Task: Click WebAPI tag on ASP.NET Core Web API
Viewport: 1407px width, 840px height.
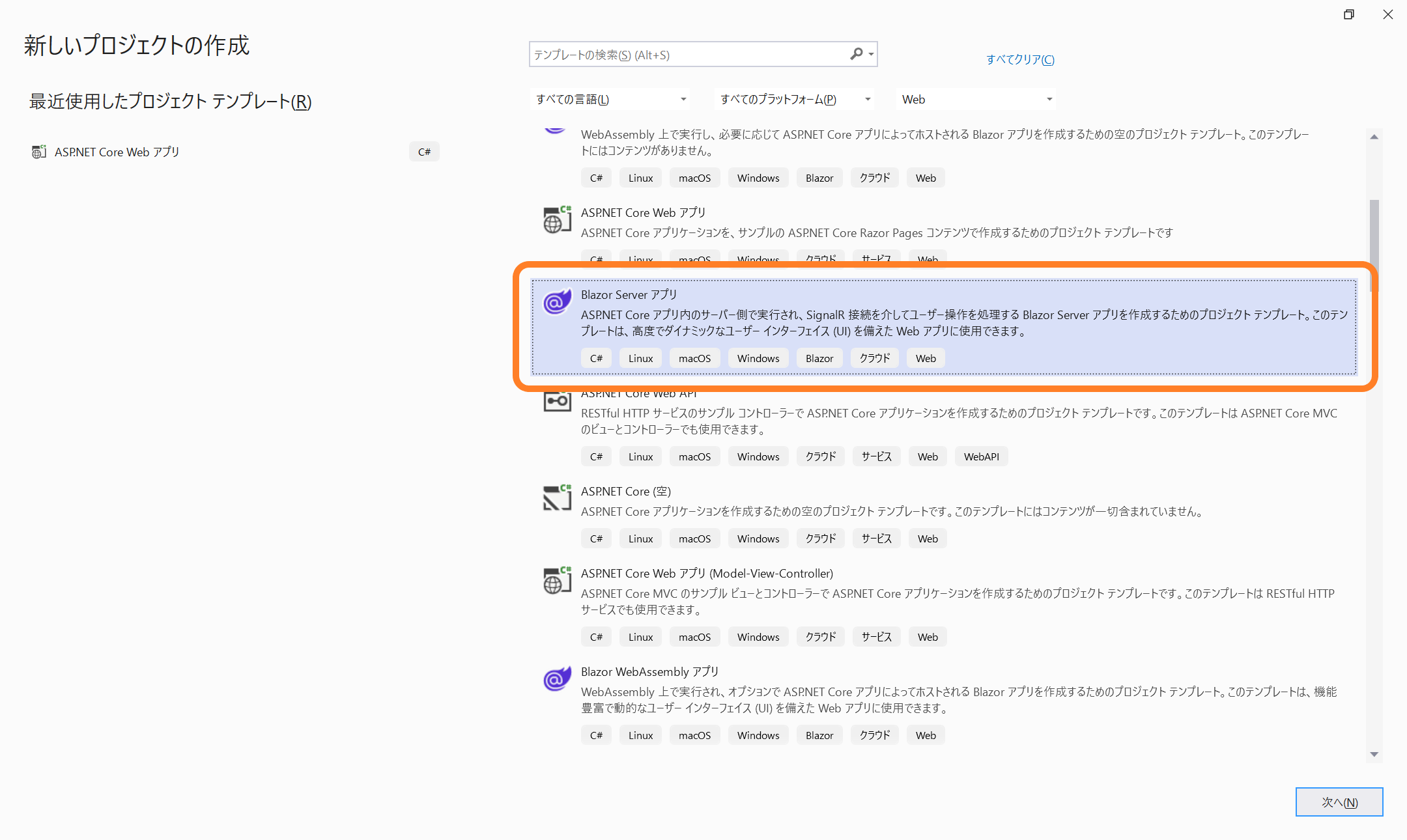Action: click(x=981, y=456)
